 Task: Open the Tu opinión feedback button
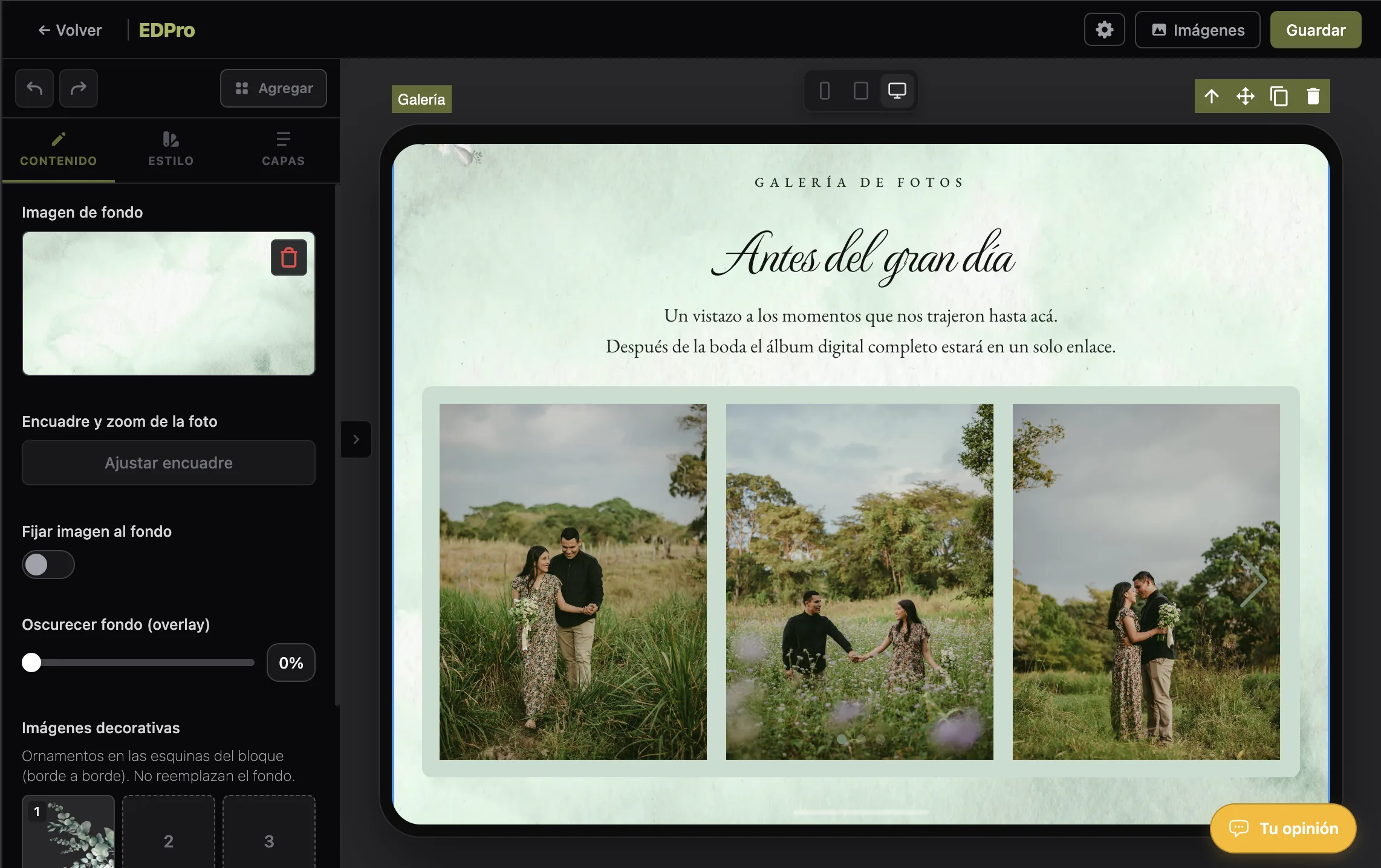(x=1283, y=828)
